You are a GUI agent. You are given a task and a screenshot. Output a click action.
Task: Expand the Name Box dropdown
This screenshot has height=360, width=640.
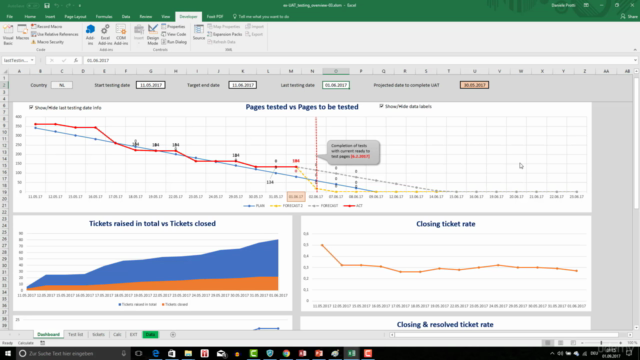32,60
